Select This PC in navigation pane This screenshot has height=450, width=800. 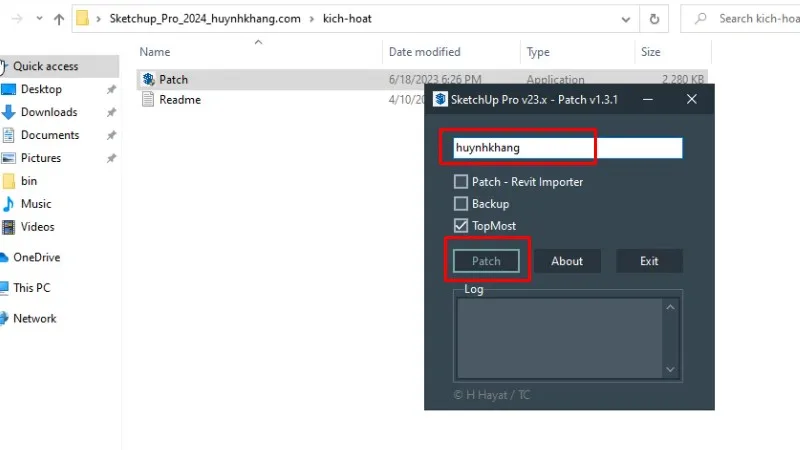tap(31, 288)
